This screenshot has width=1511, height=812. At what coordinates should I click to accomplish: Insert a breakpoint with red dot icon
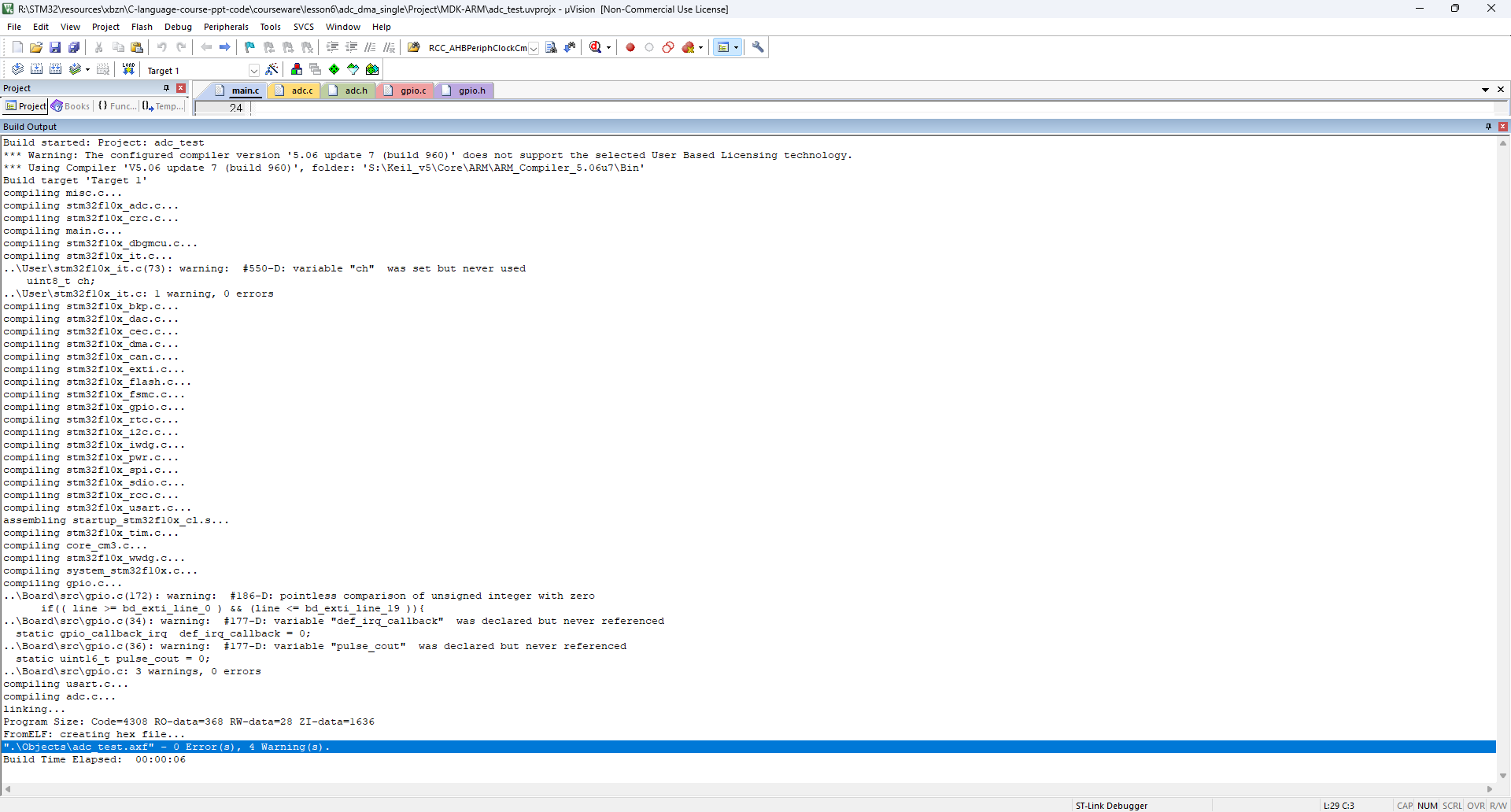tap(630, 47)
